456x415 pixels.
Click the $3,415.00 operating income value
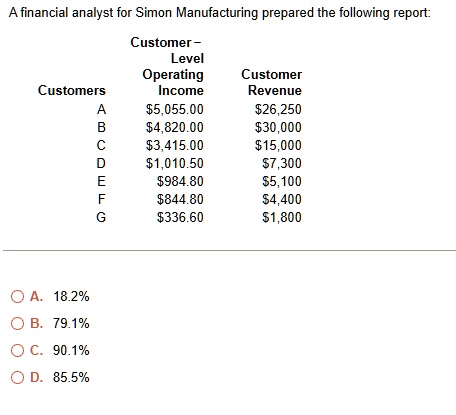coord(175,145)
